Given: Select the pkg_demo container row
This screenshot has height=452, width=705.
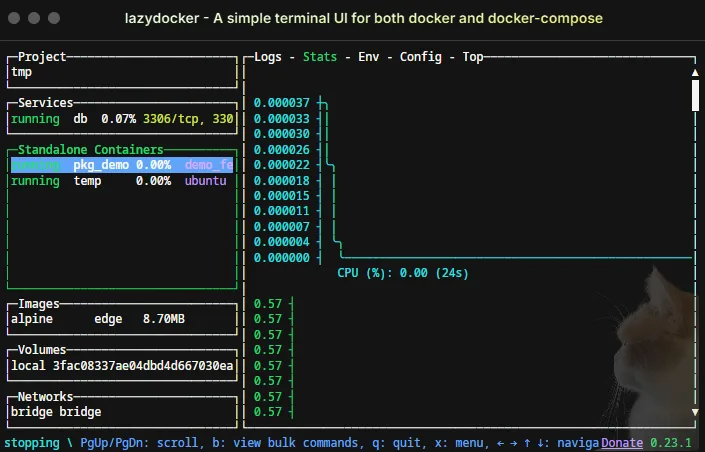Looking at the screenshot, I should pyautogui.click(x=122, y=165).
